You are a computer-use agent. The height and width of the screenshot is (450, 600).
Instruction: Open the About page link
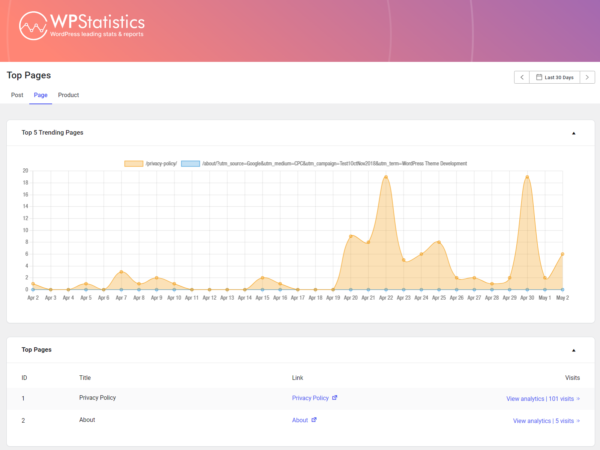(x=299, y=421)
